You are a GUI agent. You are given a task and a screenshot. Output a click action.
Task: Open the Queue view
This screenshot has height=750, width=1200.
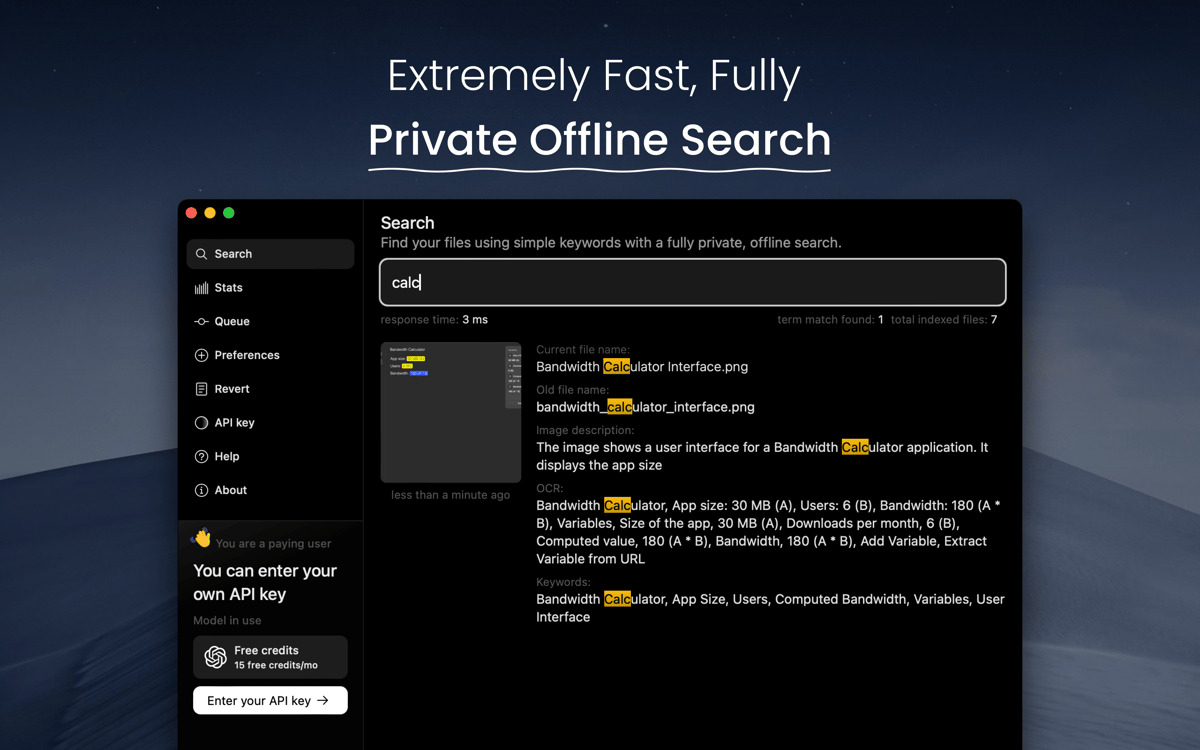pos(232,322)
